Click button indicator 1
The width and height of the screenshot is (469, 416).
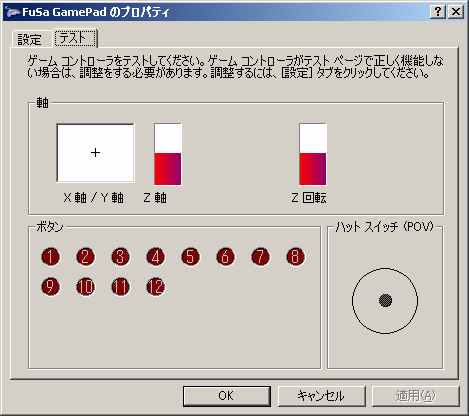point(51,257)
